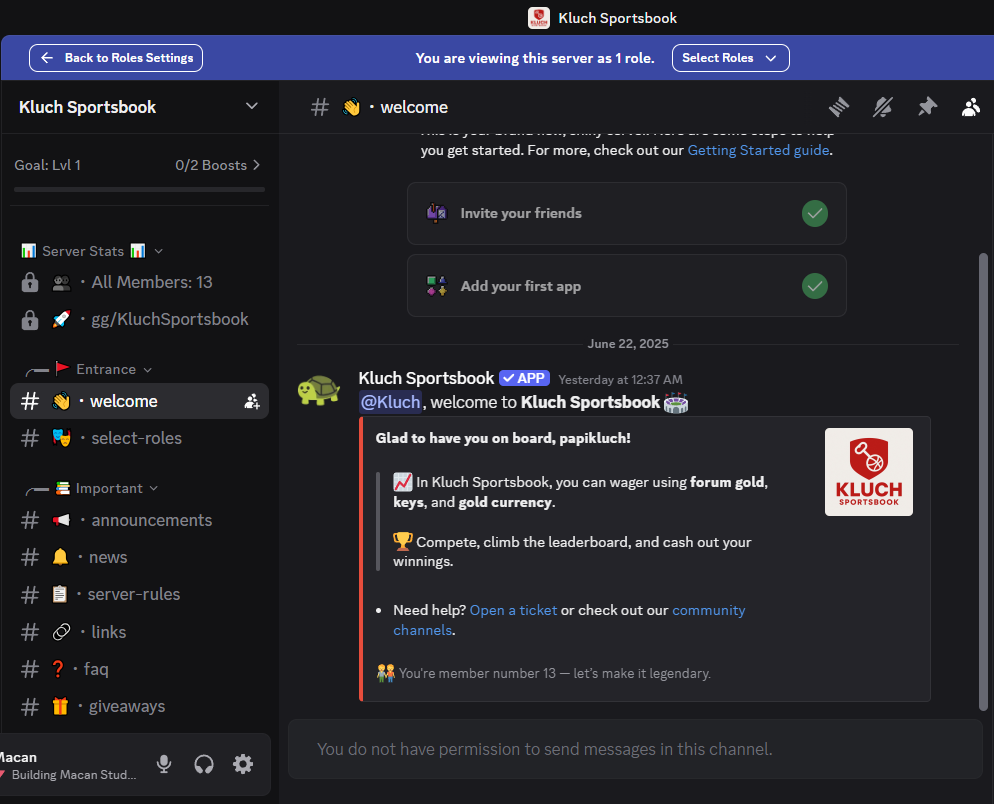
Task: Open the Add your first app card
Action: pyautogui.click(x=626, y=286)
